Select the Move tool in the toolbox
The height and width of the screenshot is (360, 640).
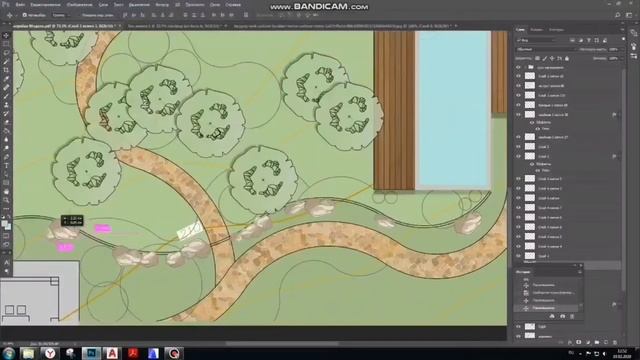click(6, 36)
